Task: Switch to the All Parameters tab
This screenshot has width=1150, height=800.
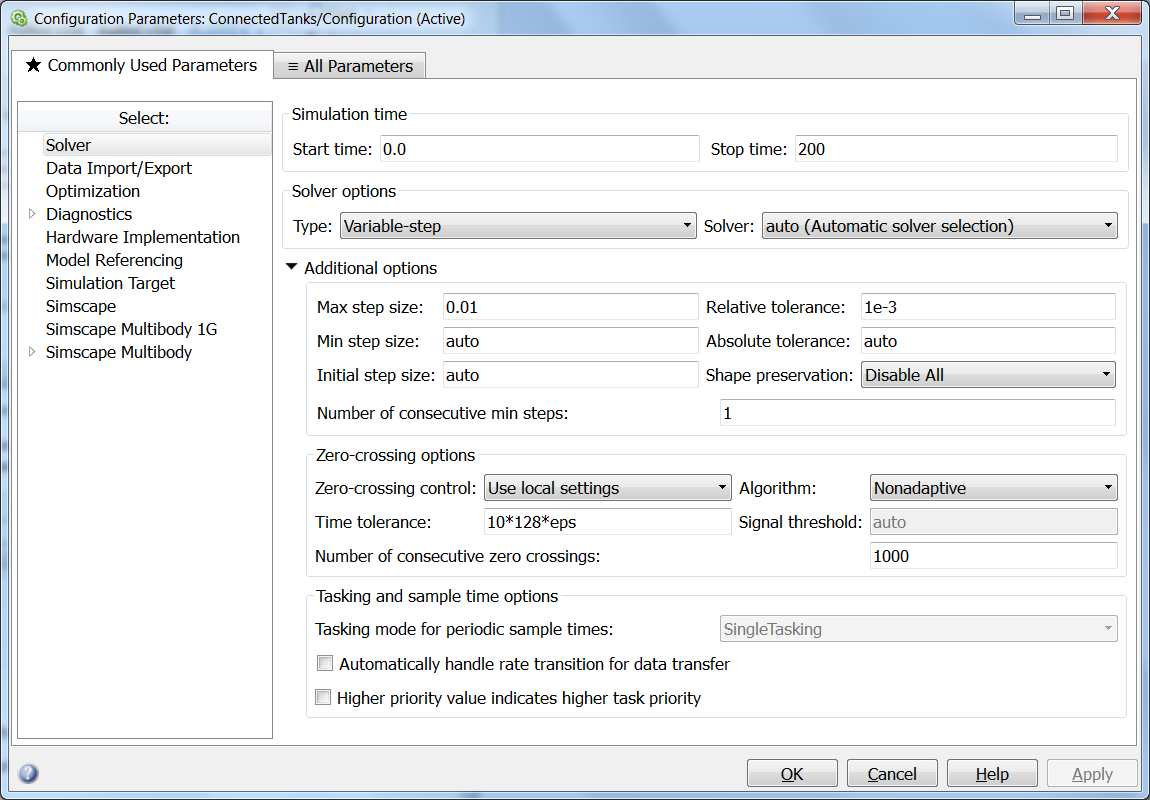Action: [x=350, y=66]
